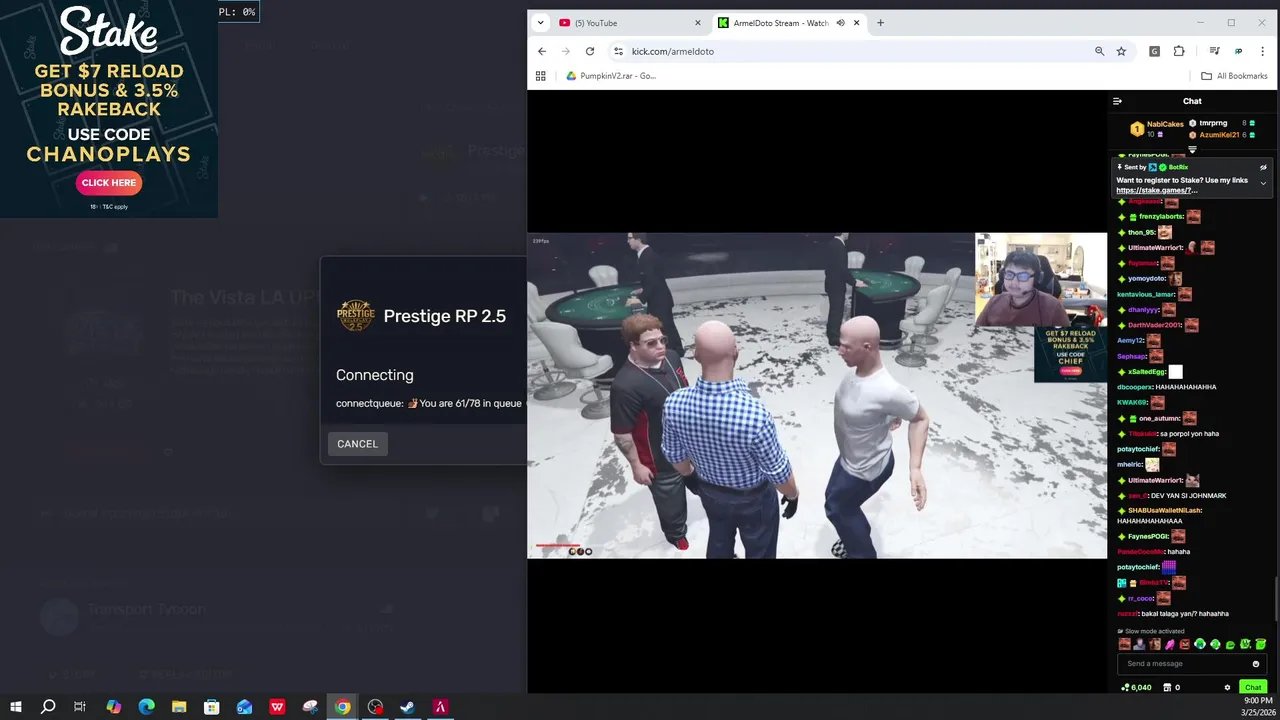Click username xSaltedEgg in chat
Screen dimensions: 1280x720
pos(1147,372)
